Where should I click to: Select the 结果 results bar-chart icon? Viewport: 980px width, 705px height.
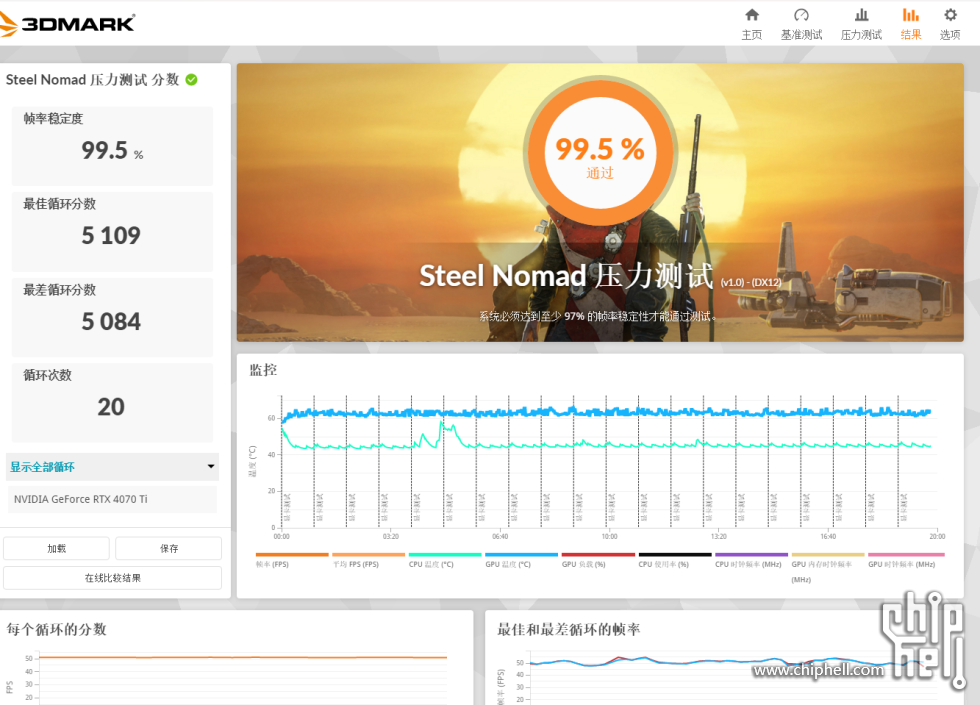(911, 15)
